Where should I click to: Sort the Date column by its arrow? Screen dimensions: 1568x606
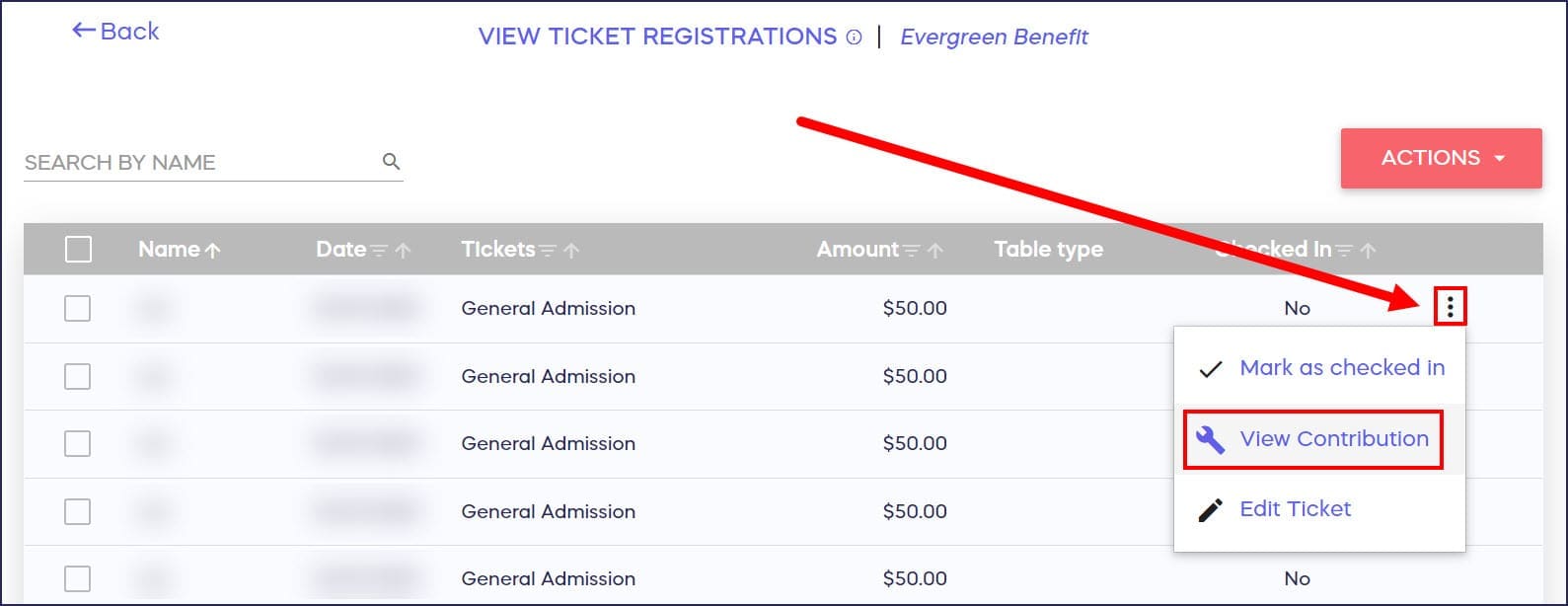pyautogui.click(x=403, y=251)
